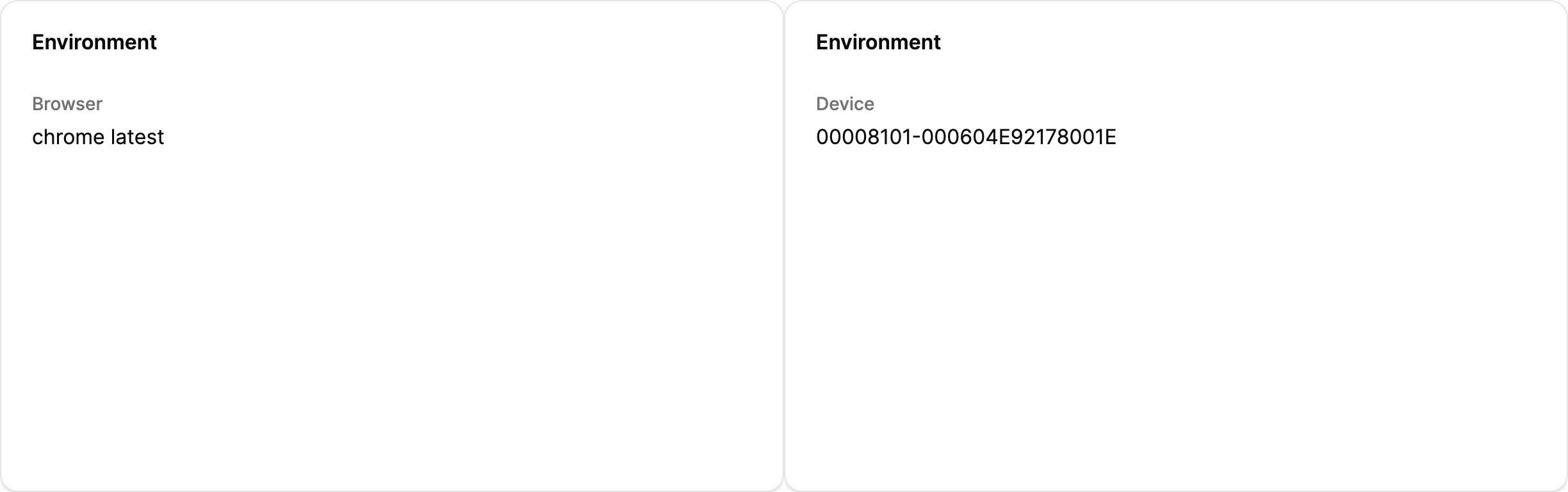The image size is (1568, 492).
Task: Click the Environment heading above Browser
Action: pyautogui.click(x=94, y=42)
